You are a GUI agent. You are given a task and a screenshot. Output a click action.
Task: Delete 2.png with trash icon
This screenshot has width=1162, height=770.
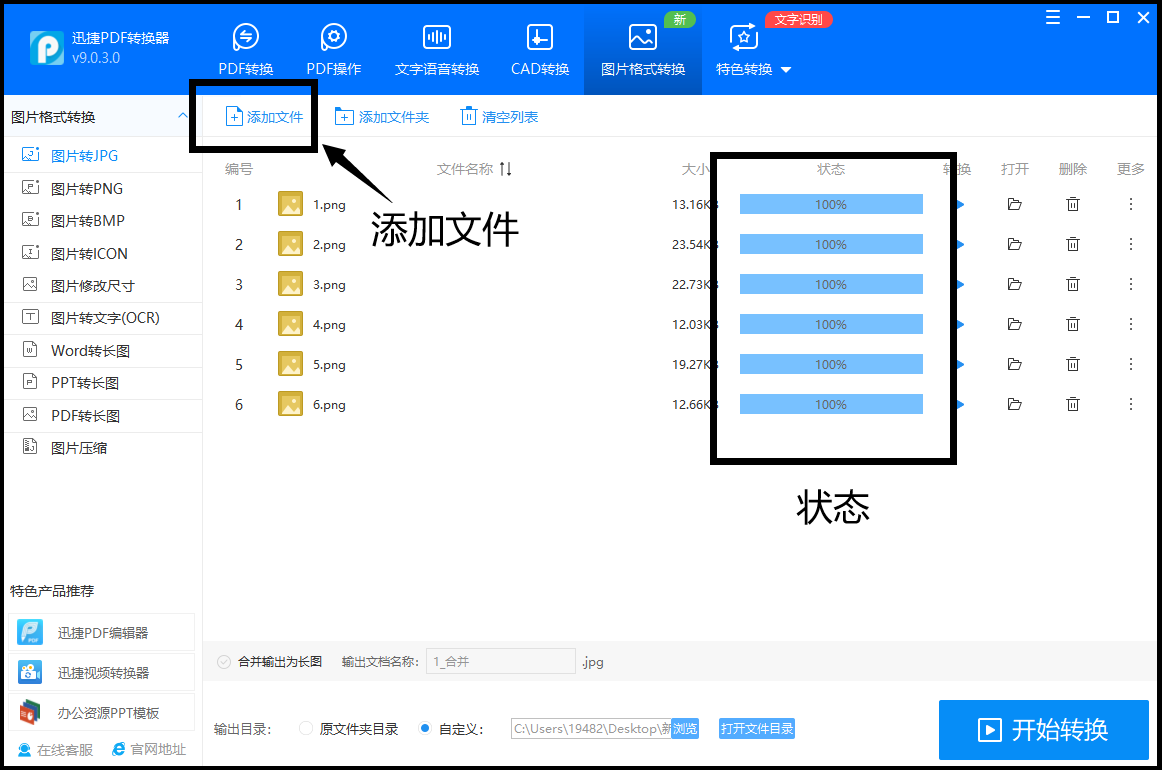pos(1072,244)
